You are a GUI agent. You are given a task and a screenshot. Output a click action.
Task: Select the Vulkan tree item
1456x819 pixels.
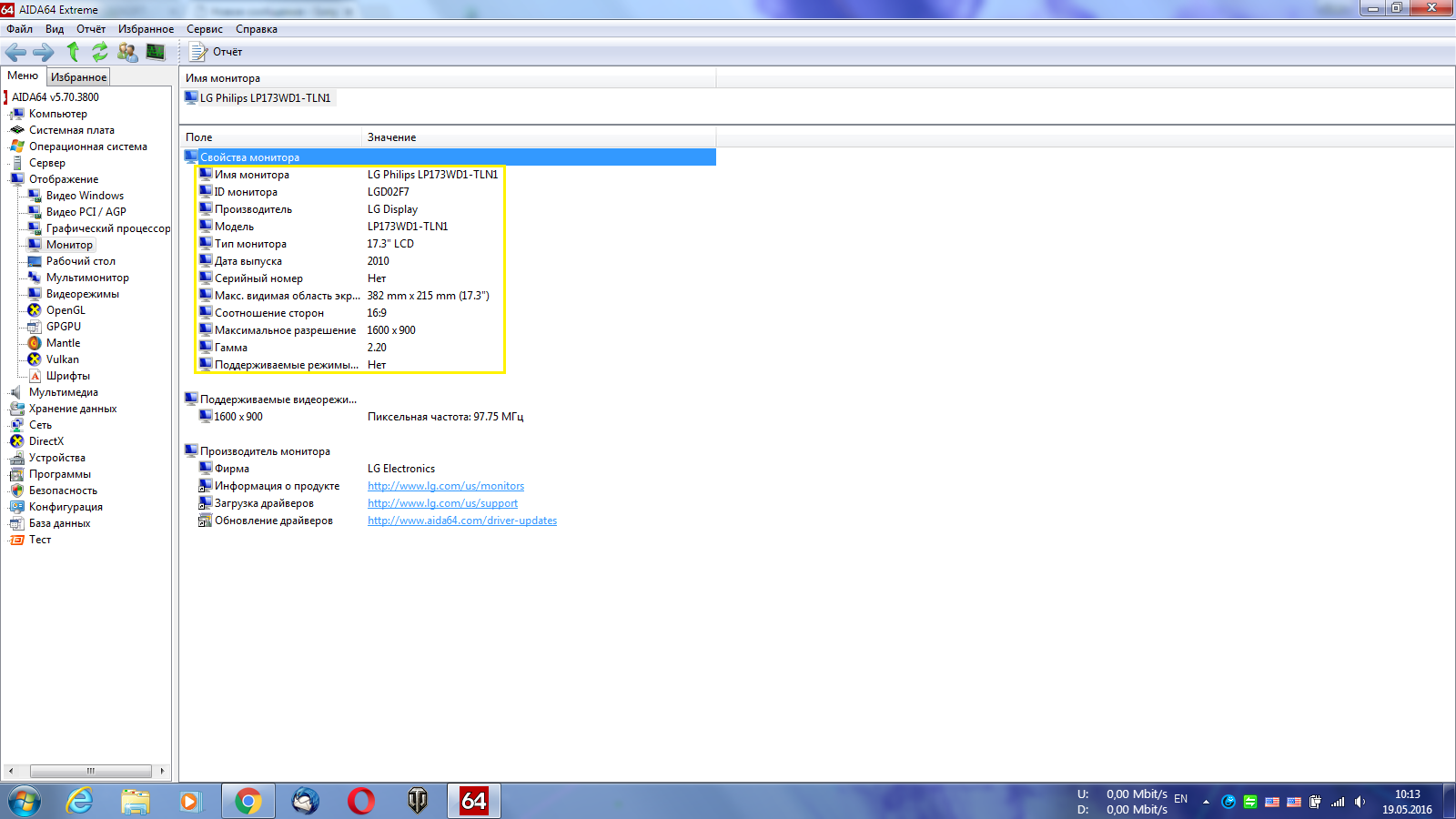coord(62,359)
